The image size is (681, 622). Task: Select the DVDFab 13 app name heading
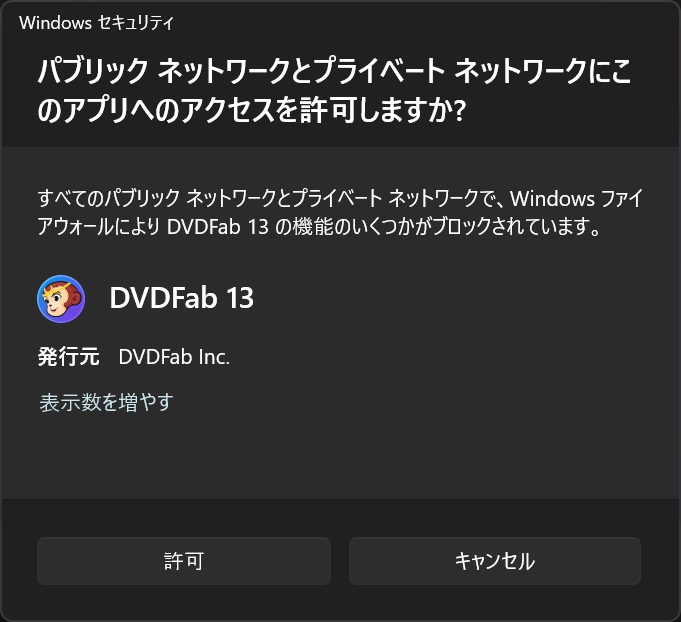(182, 298)
